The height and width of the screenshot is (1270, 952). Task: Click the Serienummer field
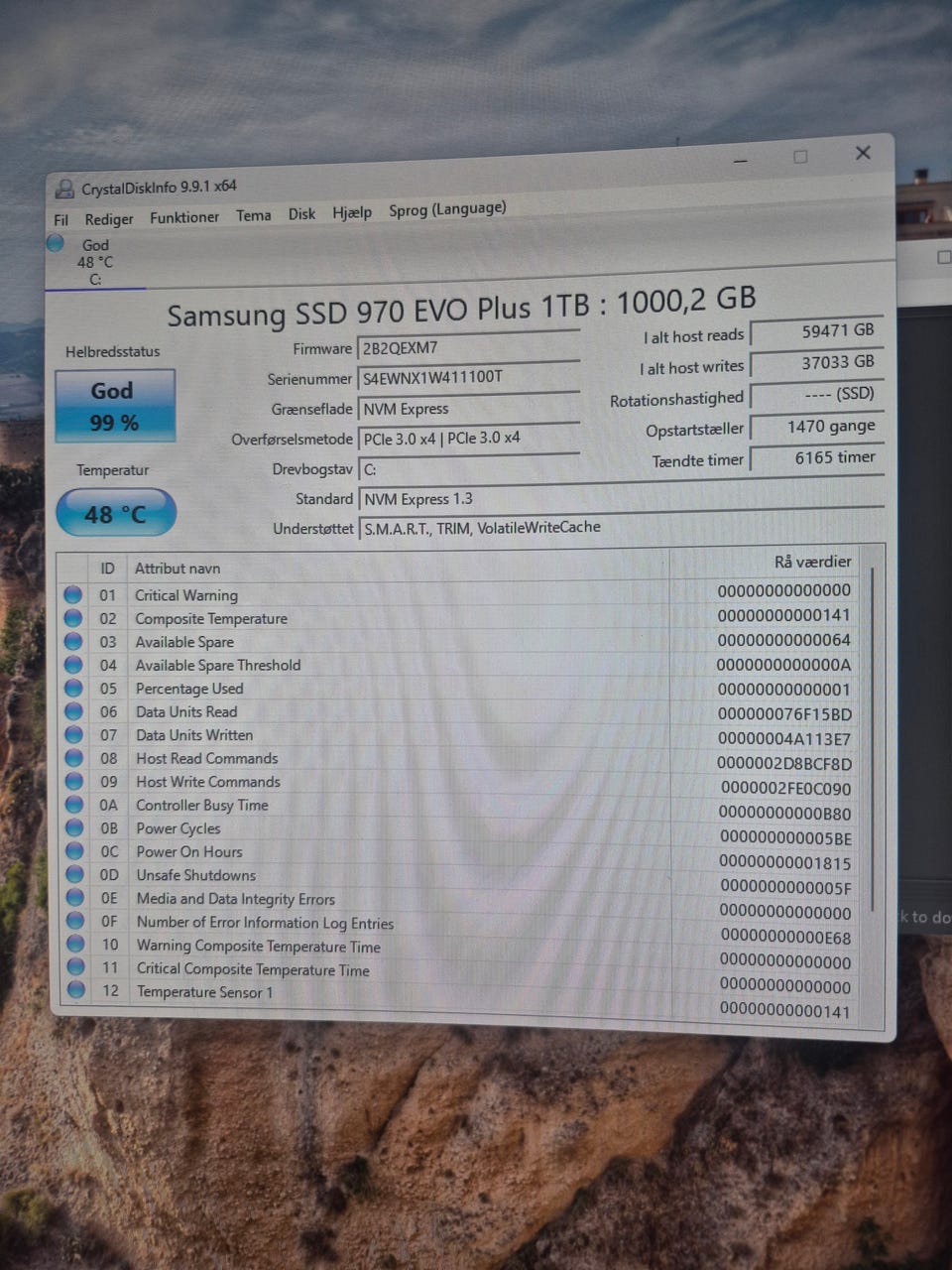coord(468,377)
